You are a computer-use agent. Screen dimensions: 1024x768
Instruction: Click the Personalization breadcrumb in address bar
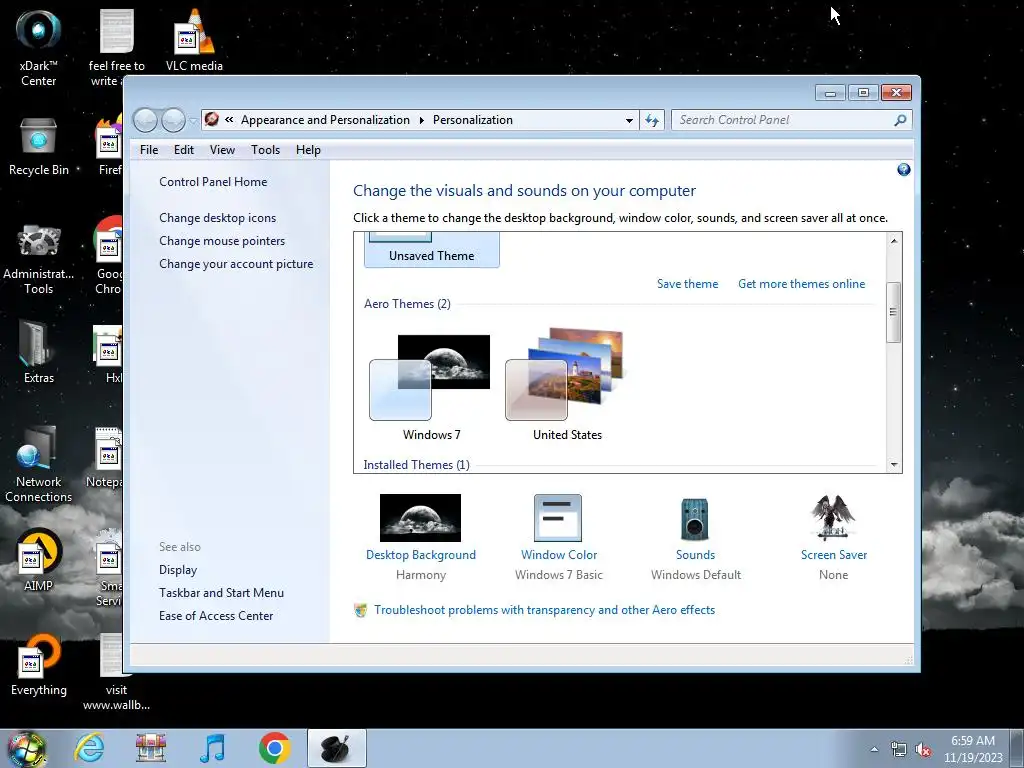pyautogui.click(x=472, y=120)
